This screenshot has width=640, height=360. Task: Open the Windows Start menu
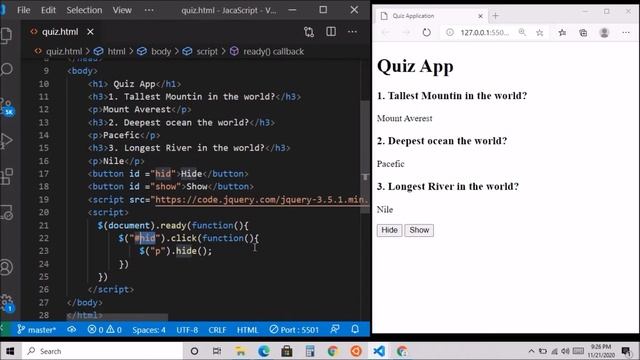[x=10, y=351]
